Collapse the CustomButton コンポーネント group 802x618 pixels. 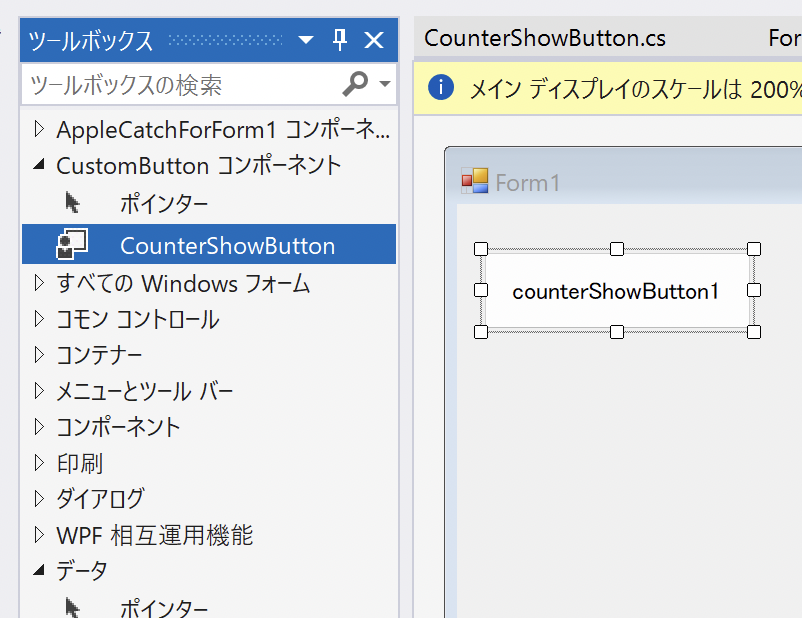(x=39, y=164)
